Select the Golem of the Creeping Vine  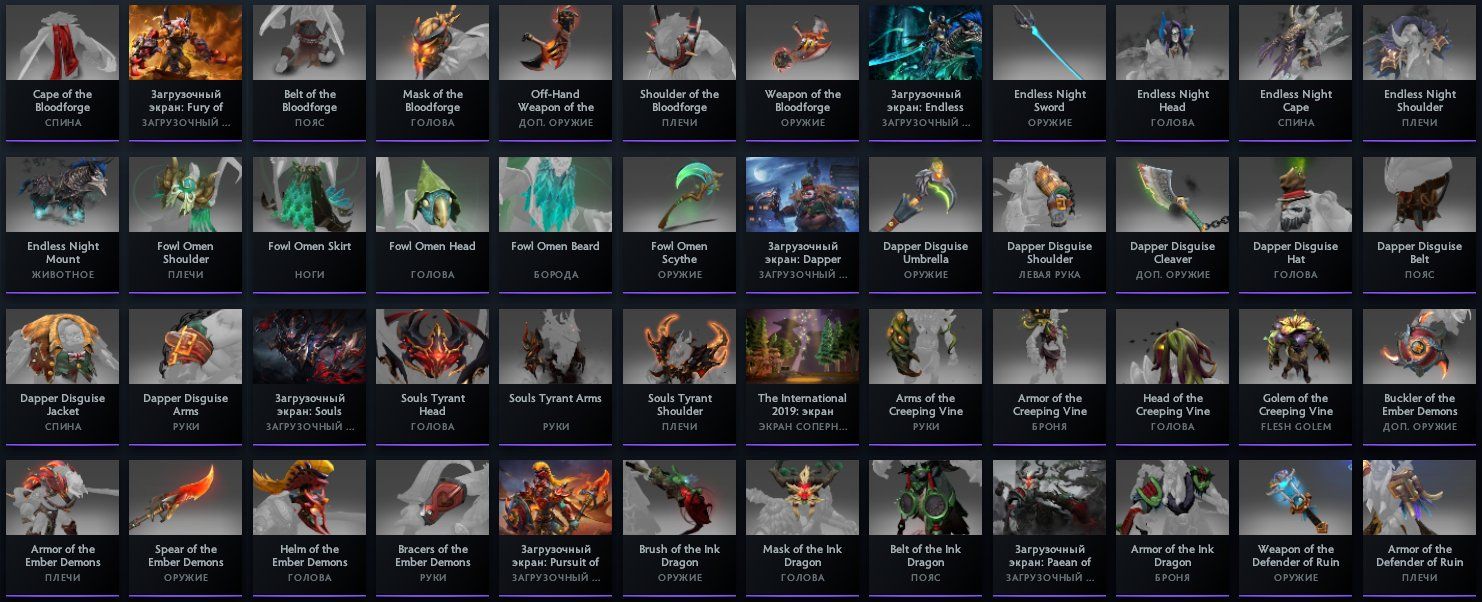(x=1296, y=376)
